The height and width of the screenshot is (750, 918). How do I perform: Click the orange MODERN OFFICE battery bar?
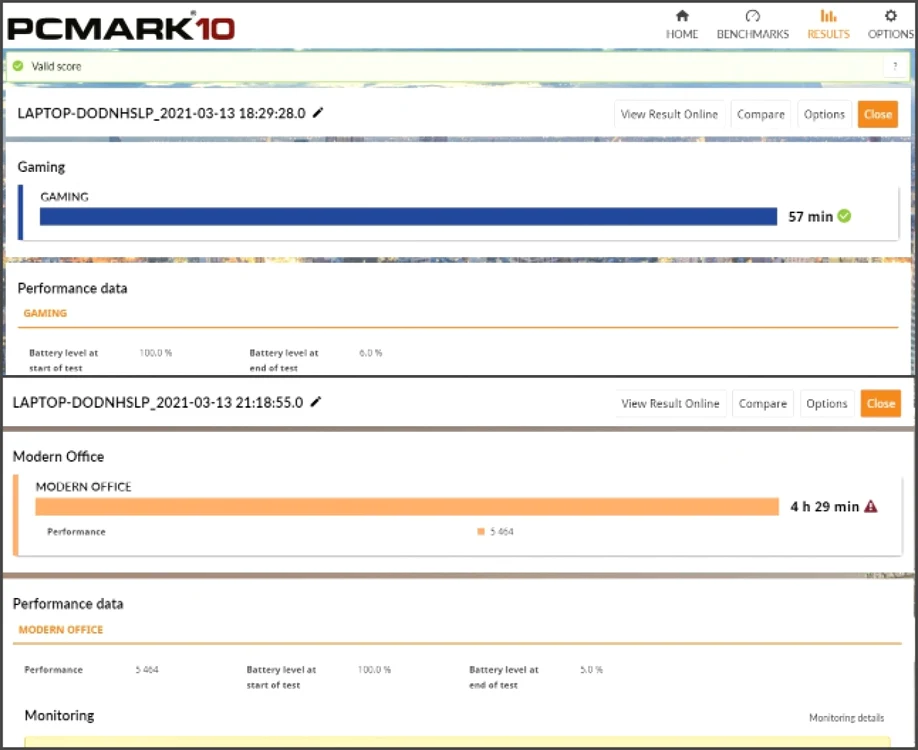[x=407, y=506]
